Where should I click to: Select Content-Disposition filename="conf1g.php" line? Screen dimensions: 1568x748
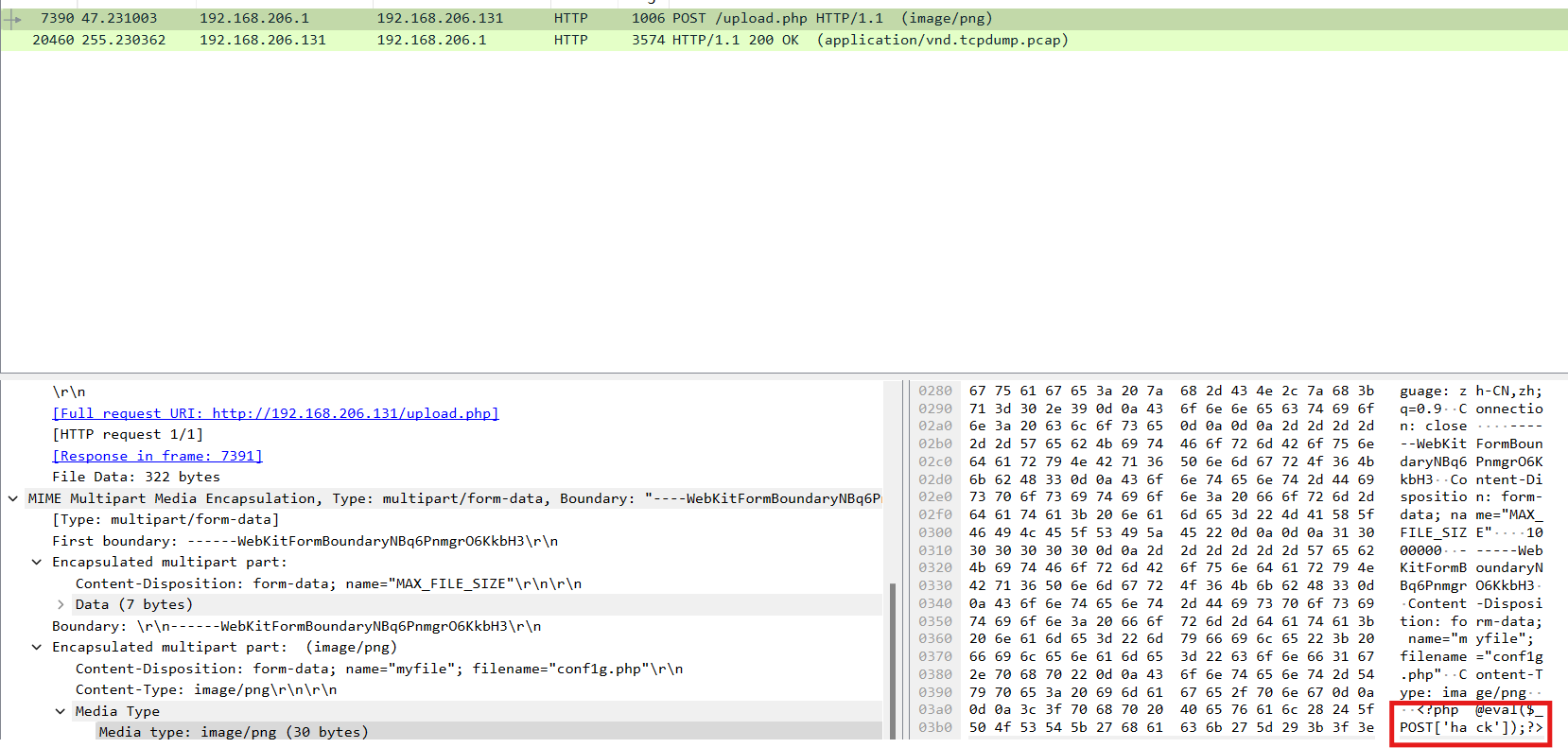[379, 669]
